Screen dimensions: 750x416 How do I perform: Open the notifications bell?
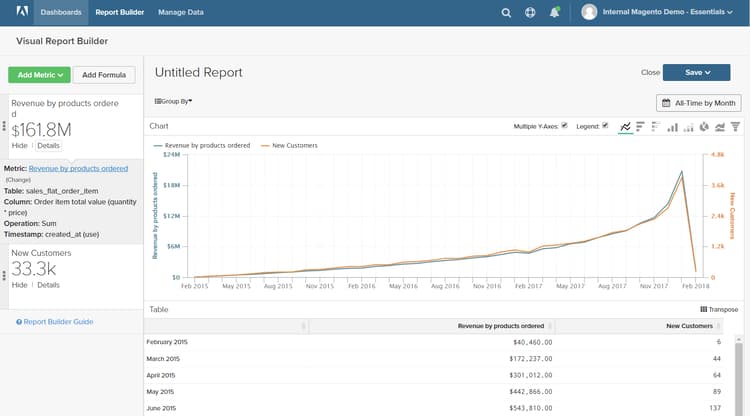coord(554,13)
